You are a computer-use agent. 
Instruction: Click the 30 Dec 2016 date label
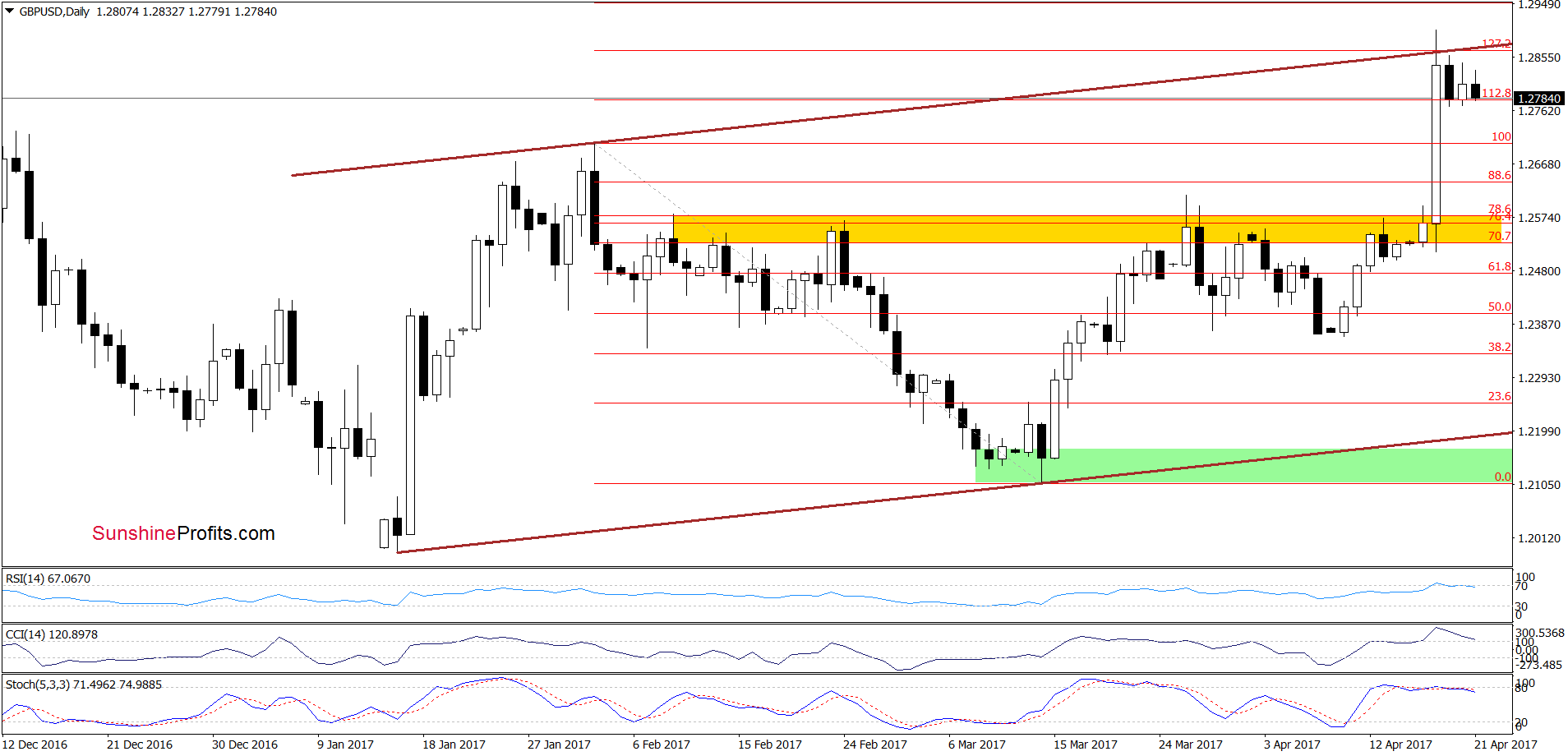click(x=245, y=745)
